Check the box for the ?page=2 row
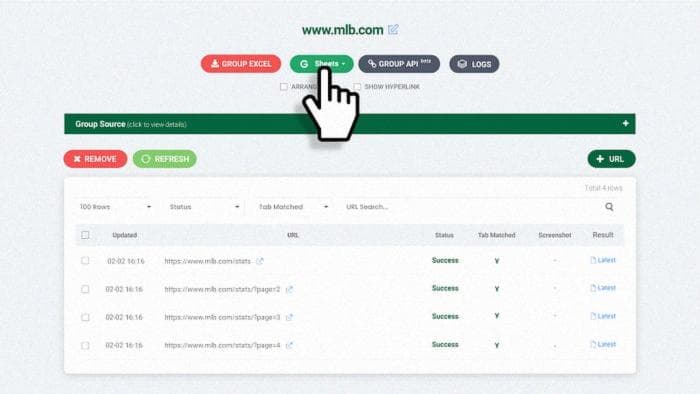Screen dimensions: 700x394 [x=85, y=289]
